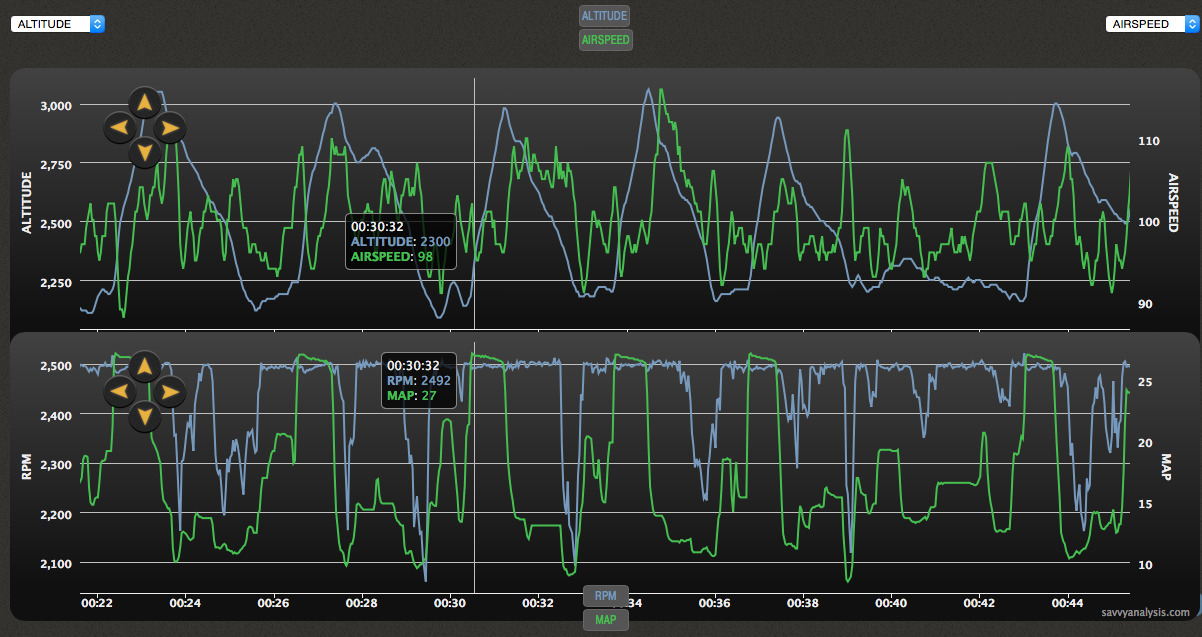
Task: Click the 2,250 altitude axis value
Action: pos(55,282)
